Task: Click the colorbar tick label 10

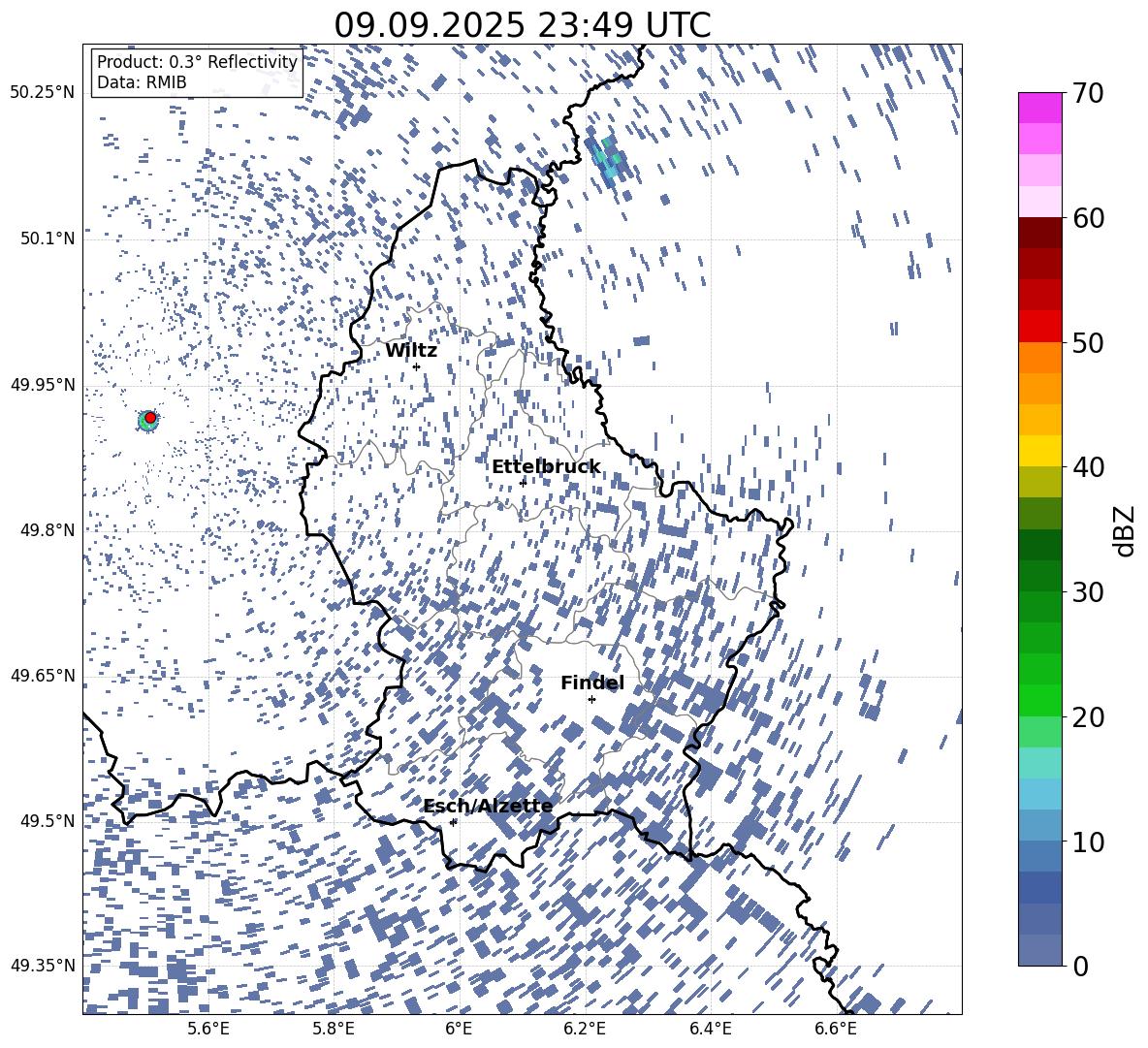Action: tap(1088, 842)
